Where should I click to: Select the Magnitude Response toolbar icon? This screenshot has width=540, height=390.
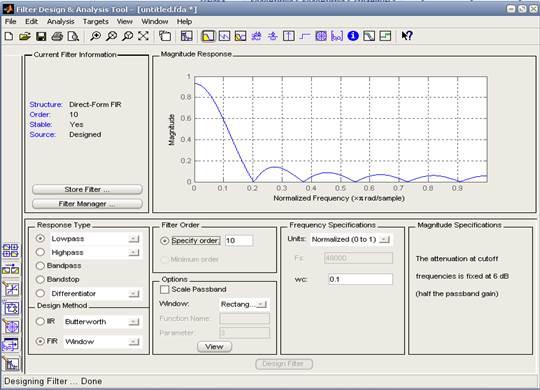[x=208, y=36]
